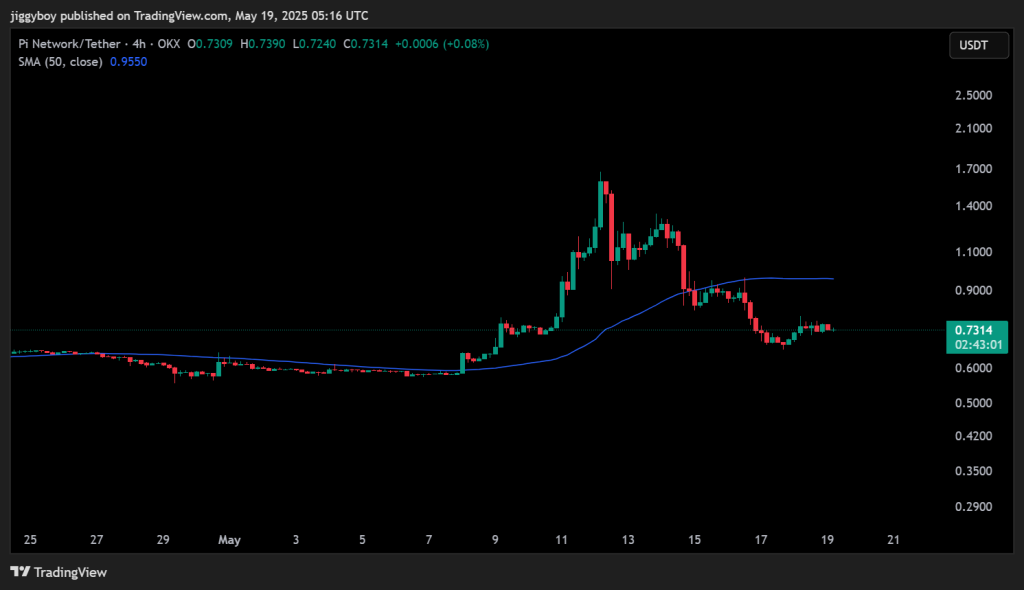Select the May label on time axis
The height and width of the screenshot is (590, 1024).
pos(230,539)
